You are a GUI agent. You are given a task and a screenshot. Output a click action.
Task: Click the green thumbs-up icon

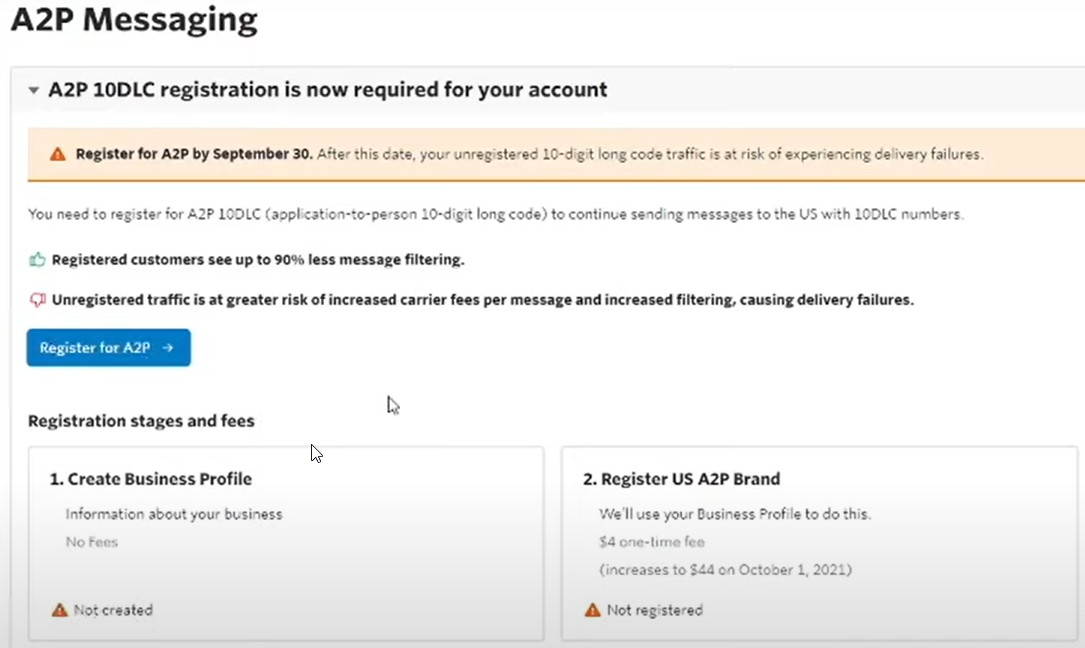click(x=37, y=260)
